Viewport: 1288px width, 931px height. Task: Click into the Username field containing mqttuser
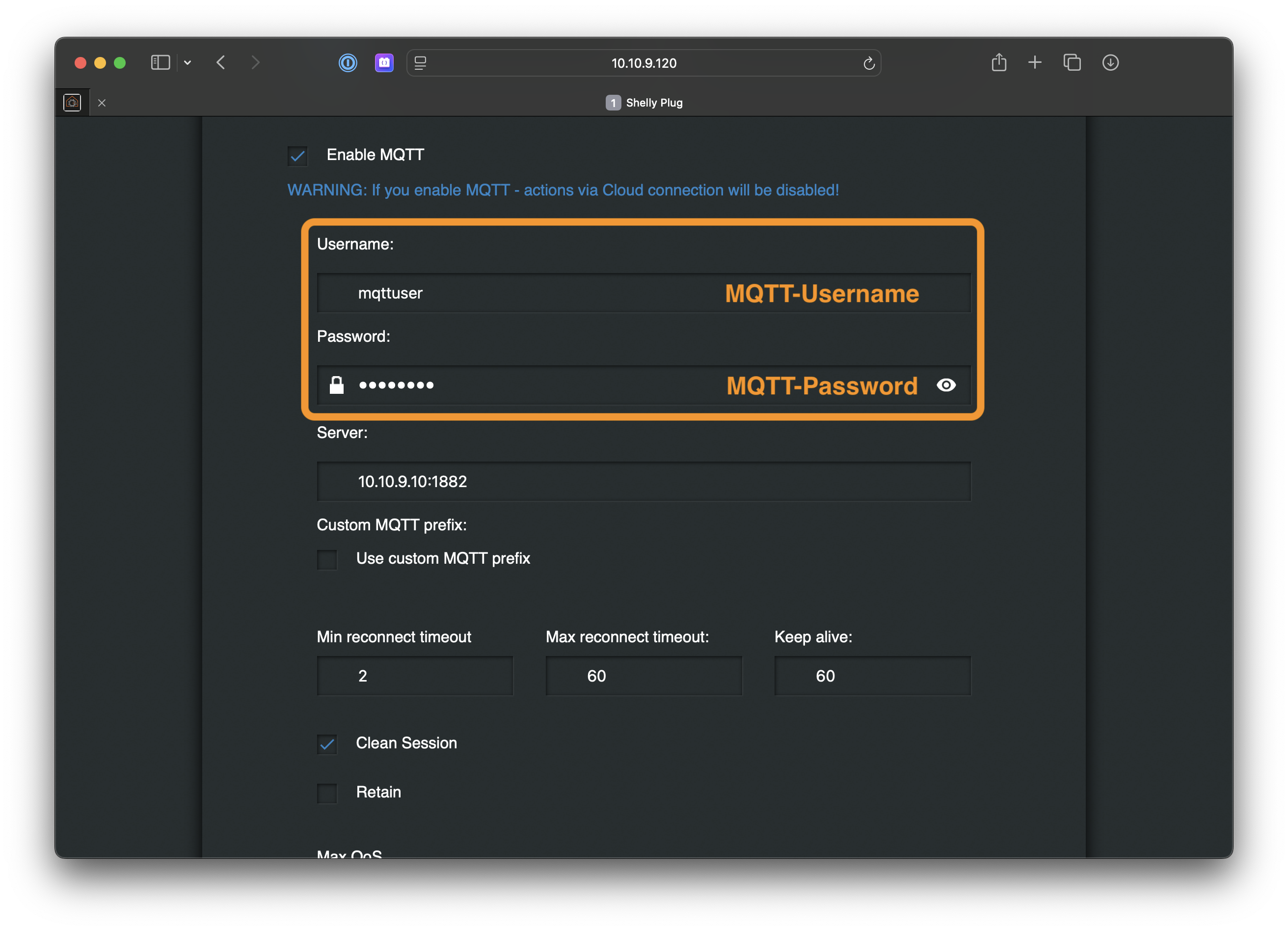(644, 293)
